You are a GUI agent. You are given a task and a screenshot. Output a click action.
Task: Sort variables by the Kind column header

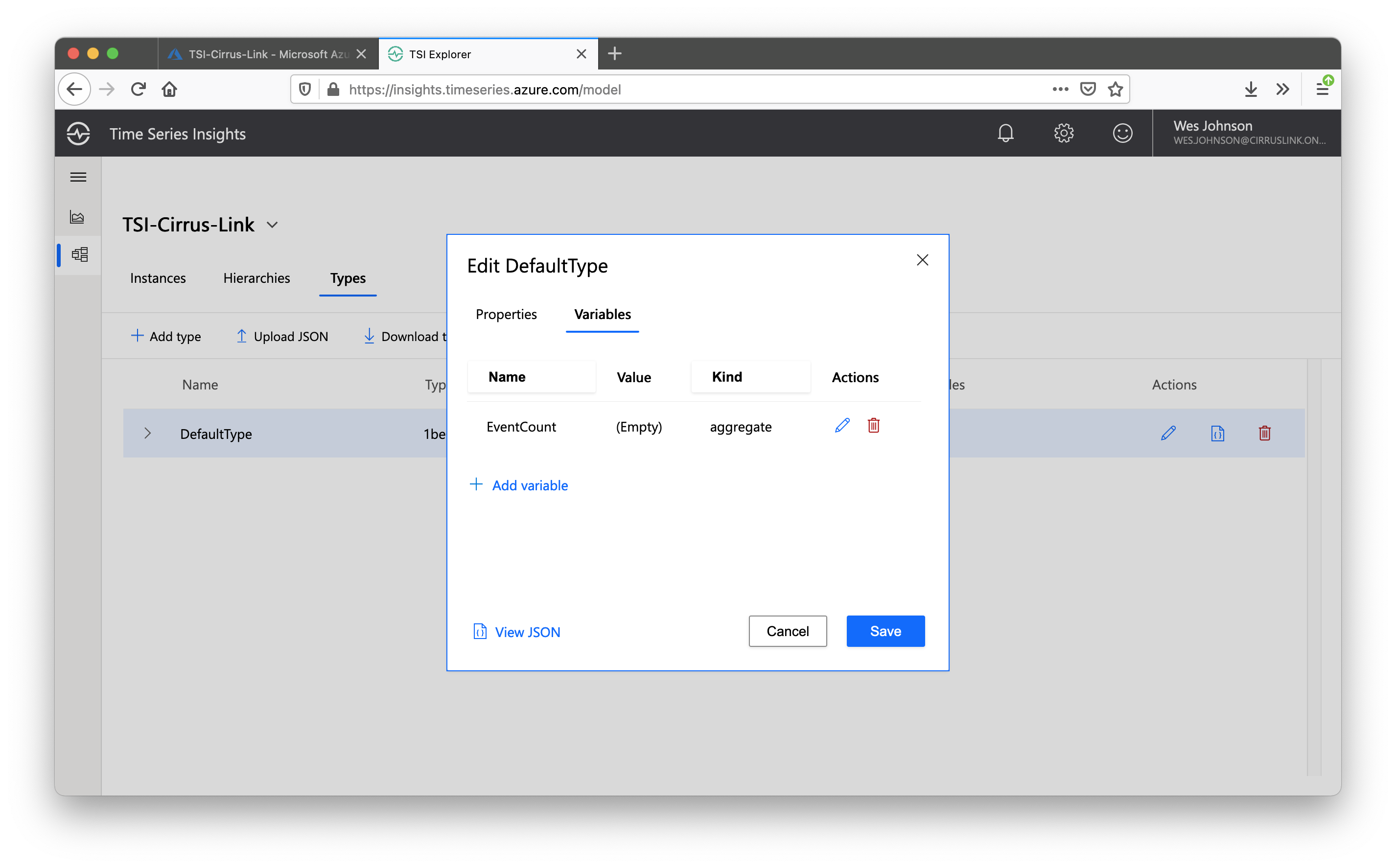click(x=726, y=377)
